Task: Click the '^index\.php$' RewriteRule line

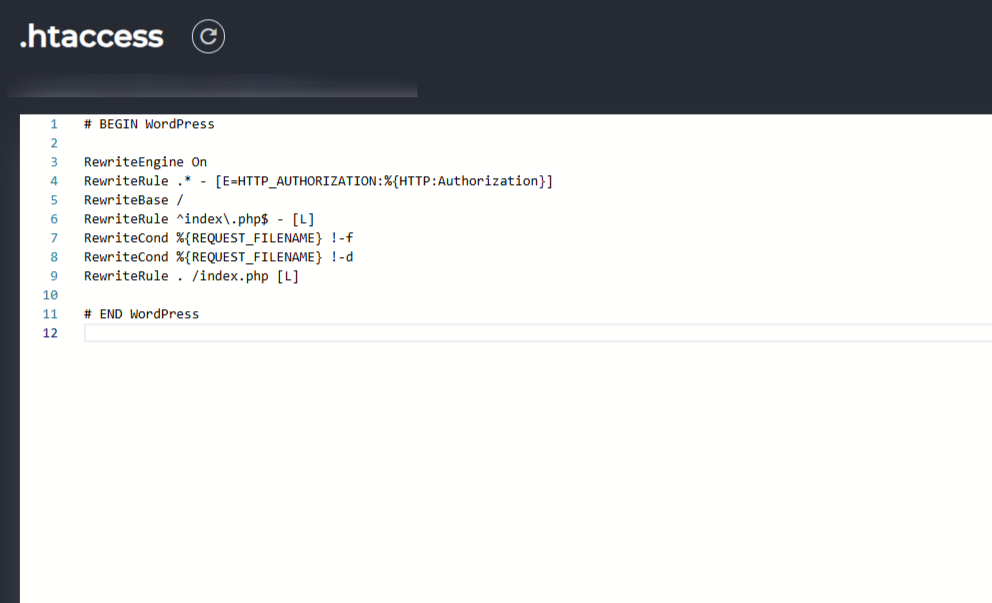Action: coord(199,219)
